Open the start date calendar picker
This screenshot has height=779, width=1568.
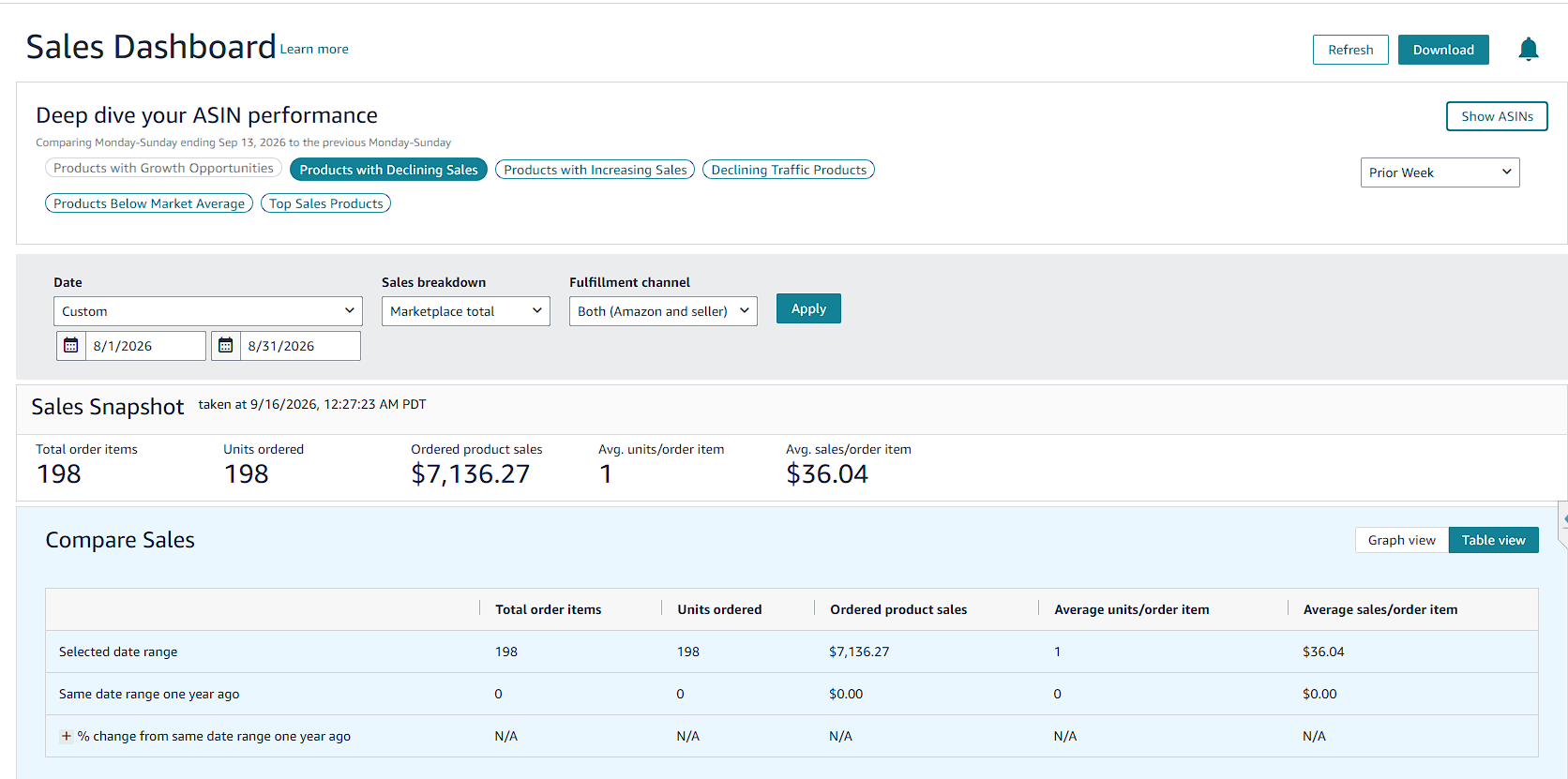tap(70, 346)
